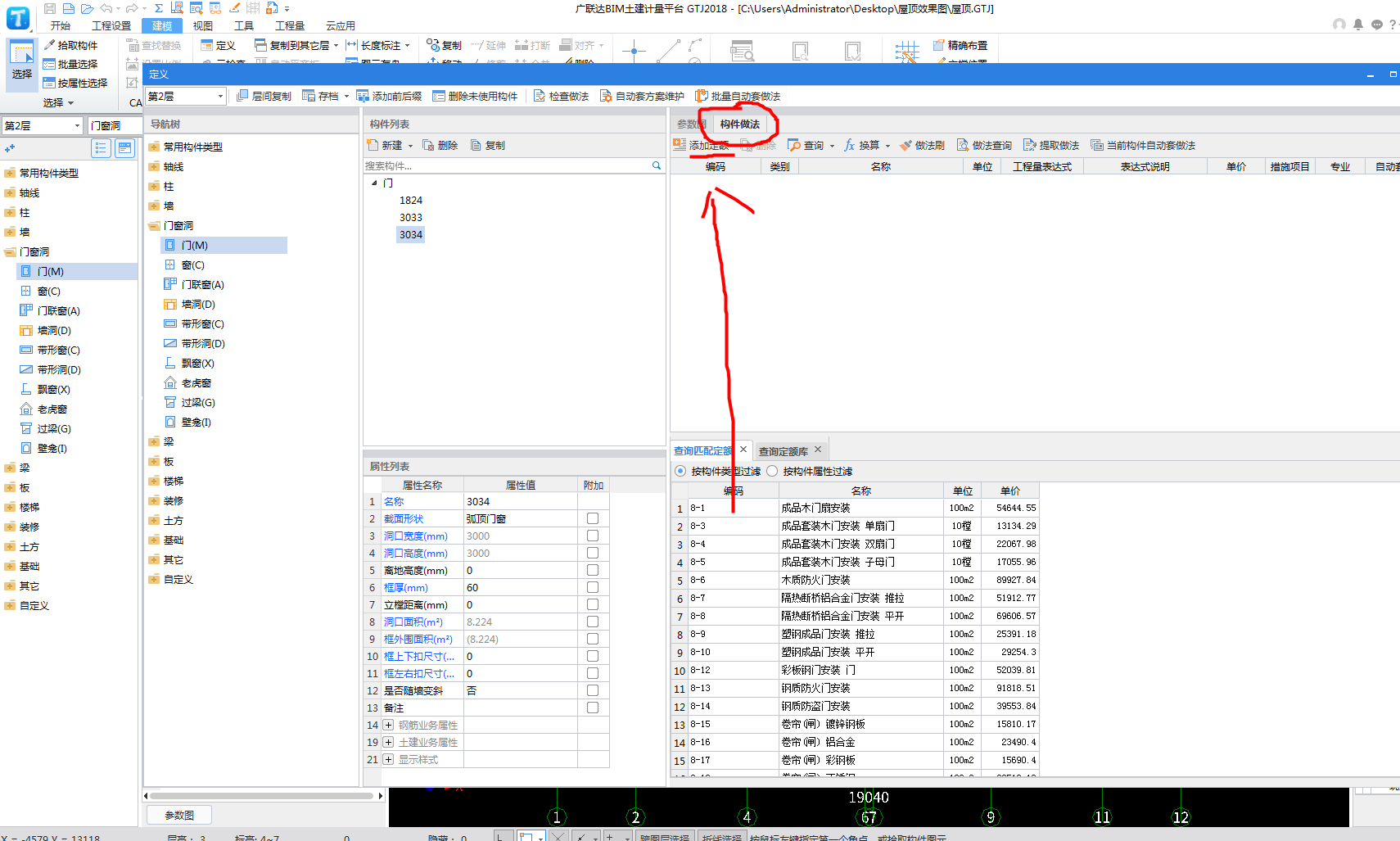Screen dimensions: 1400x841
Task: Select 按构件类型过滤 radio button
Action: (680, 471)
